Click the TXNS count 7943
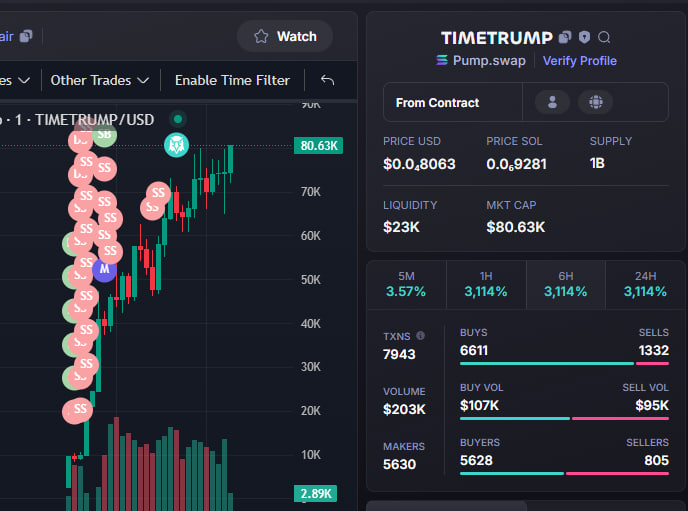The width and height of the screenshot is (688, 511). point(399,354)
